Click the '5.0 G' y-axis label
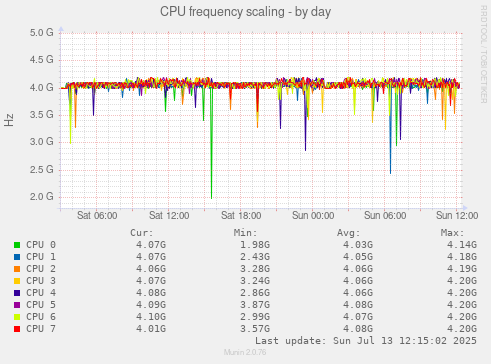The height and width of the screenshot is (364, 491). tap(41, 33)
